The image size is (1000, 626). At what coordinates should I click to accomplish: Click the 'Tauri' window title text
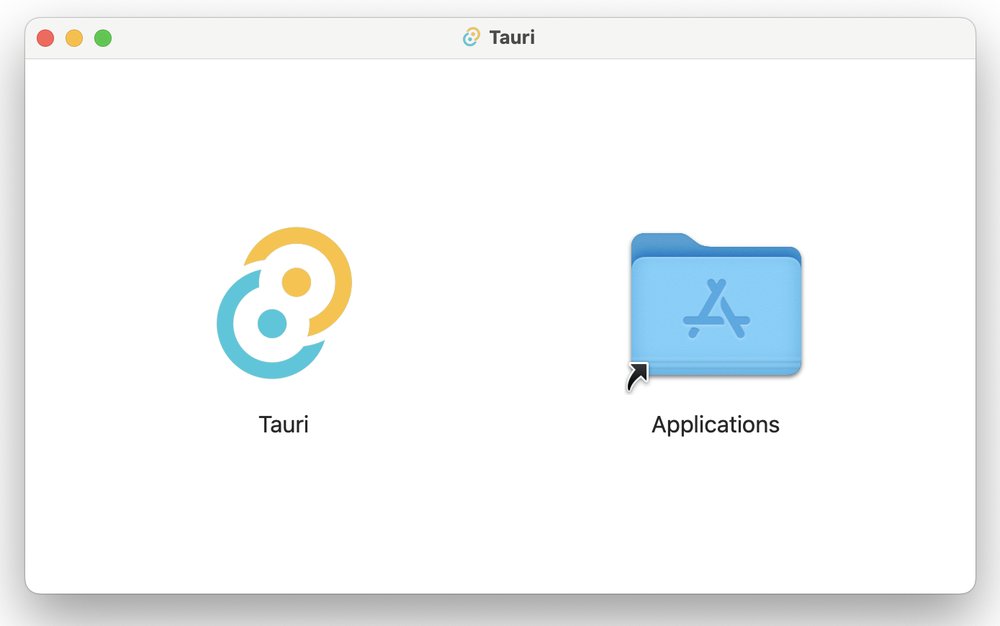coord(512,37)
